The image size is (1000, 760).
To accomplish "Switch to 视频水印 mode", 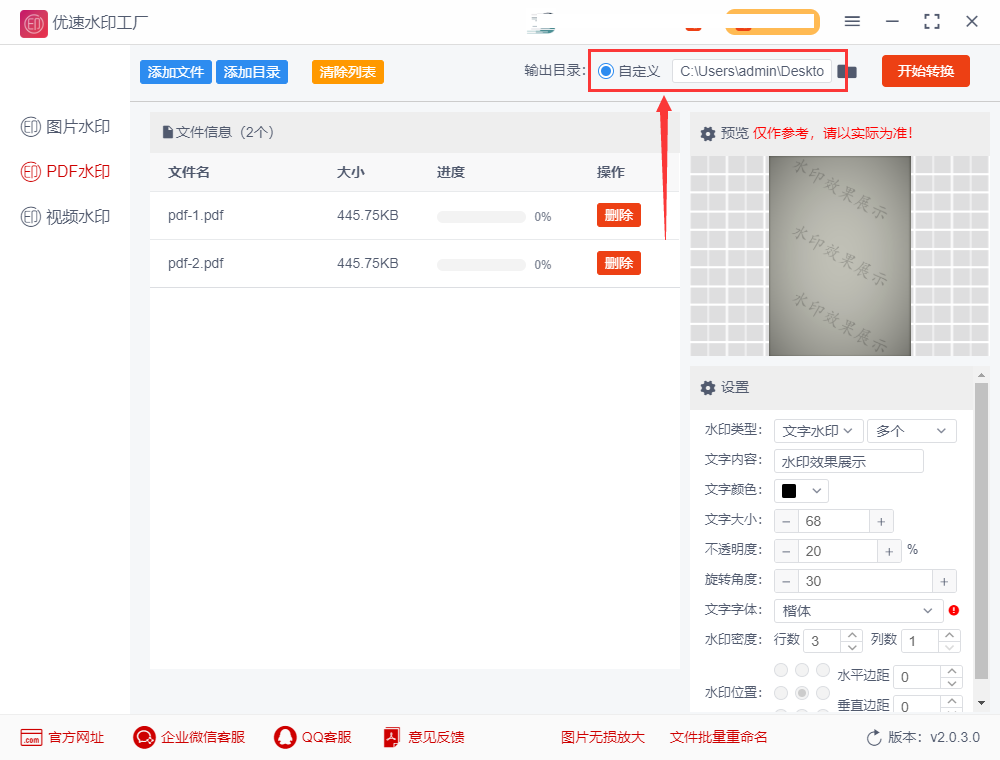I will pos(66,217).
